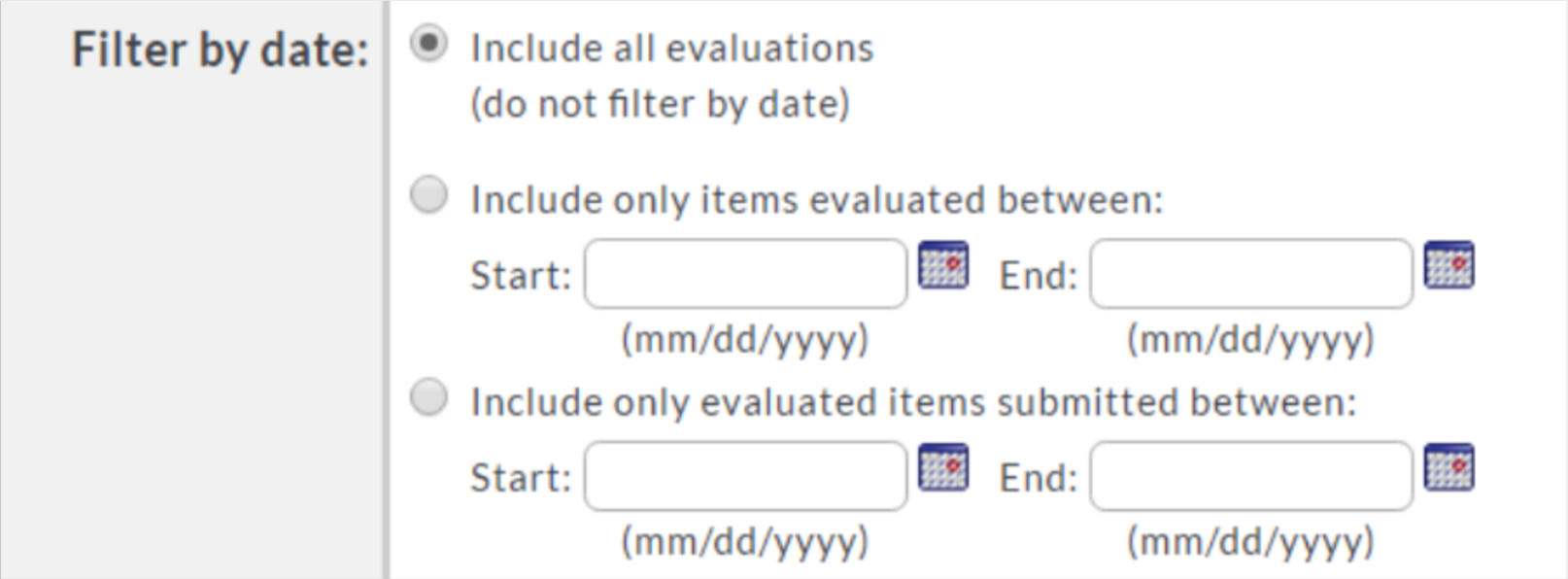
Task: Click the Start label of evaluated between row
Action: point(521,276)
